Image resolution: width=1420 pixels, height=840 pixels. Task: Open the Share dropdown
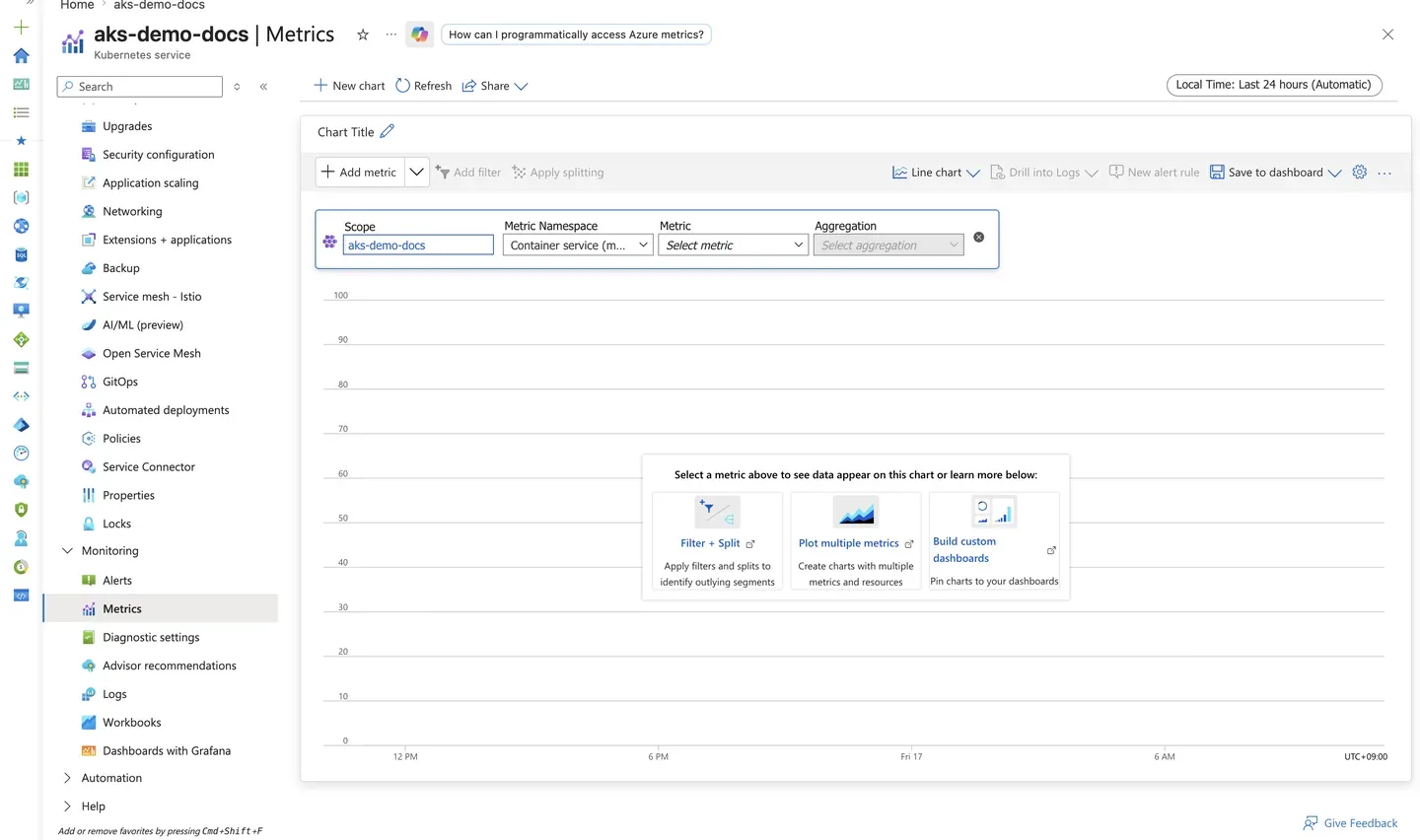point(495,86)
